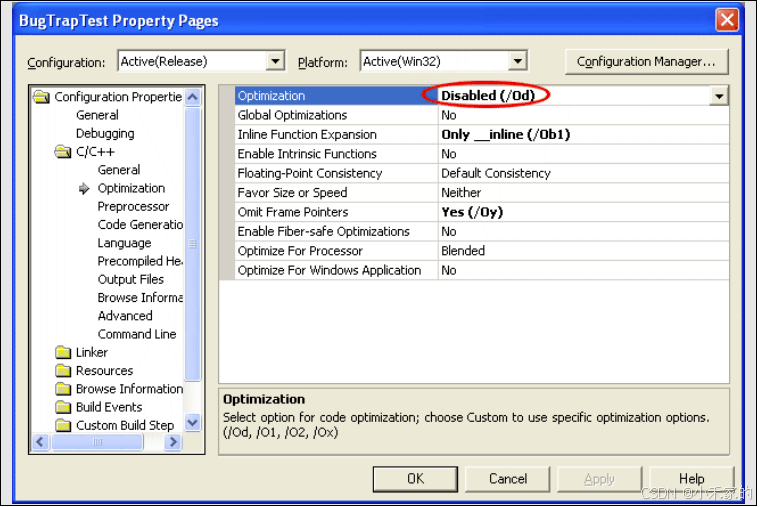This screenshot has width=760, height=507.
Task: Select the Advanced tree item
Action: coord(125,316)
